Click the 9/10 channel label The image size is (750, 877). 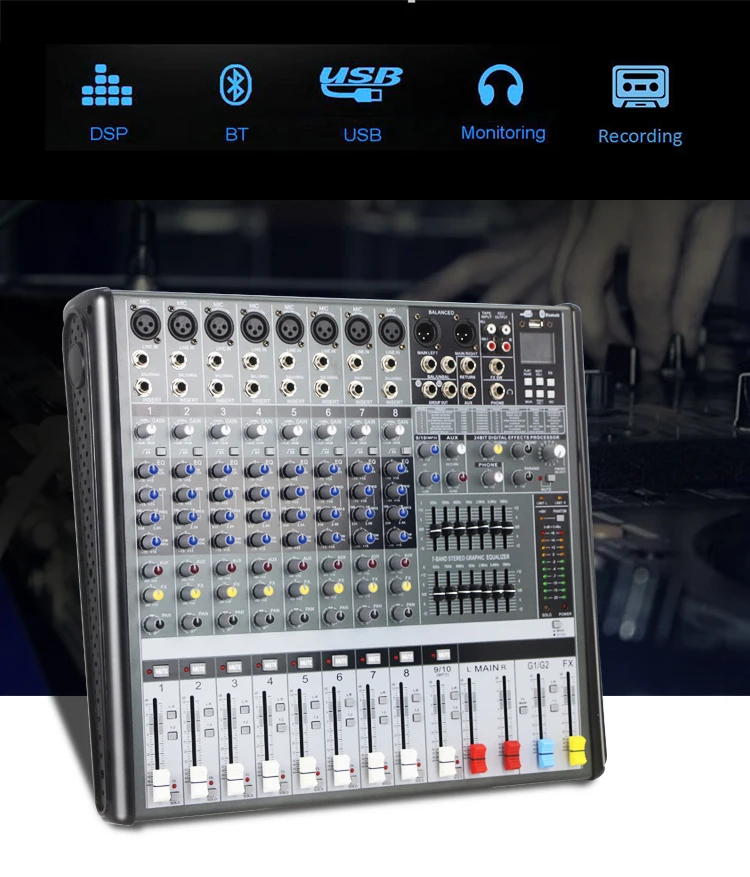coord(442,669)
